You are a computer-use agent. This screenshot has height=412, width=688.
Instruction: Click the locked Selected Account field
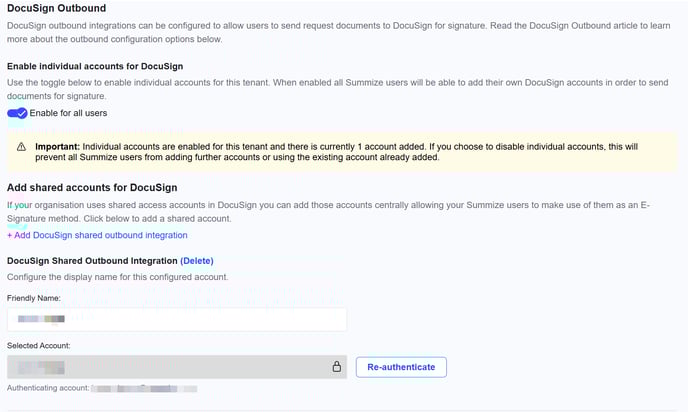pyautogui.click(x=170, y=367)
